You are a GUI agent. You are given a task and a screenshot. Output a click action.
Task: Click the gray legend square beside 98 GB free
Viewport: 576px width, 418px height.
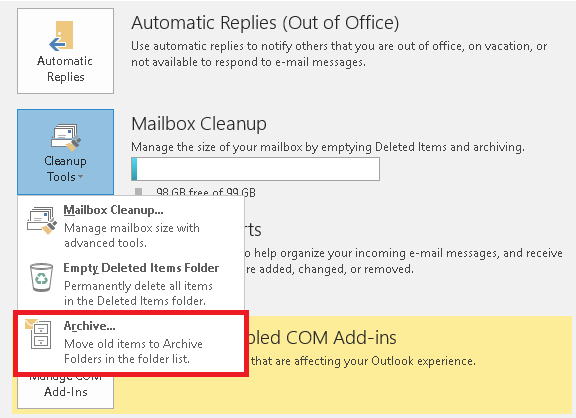click(138, 192)
